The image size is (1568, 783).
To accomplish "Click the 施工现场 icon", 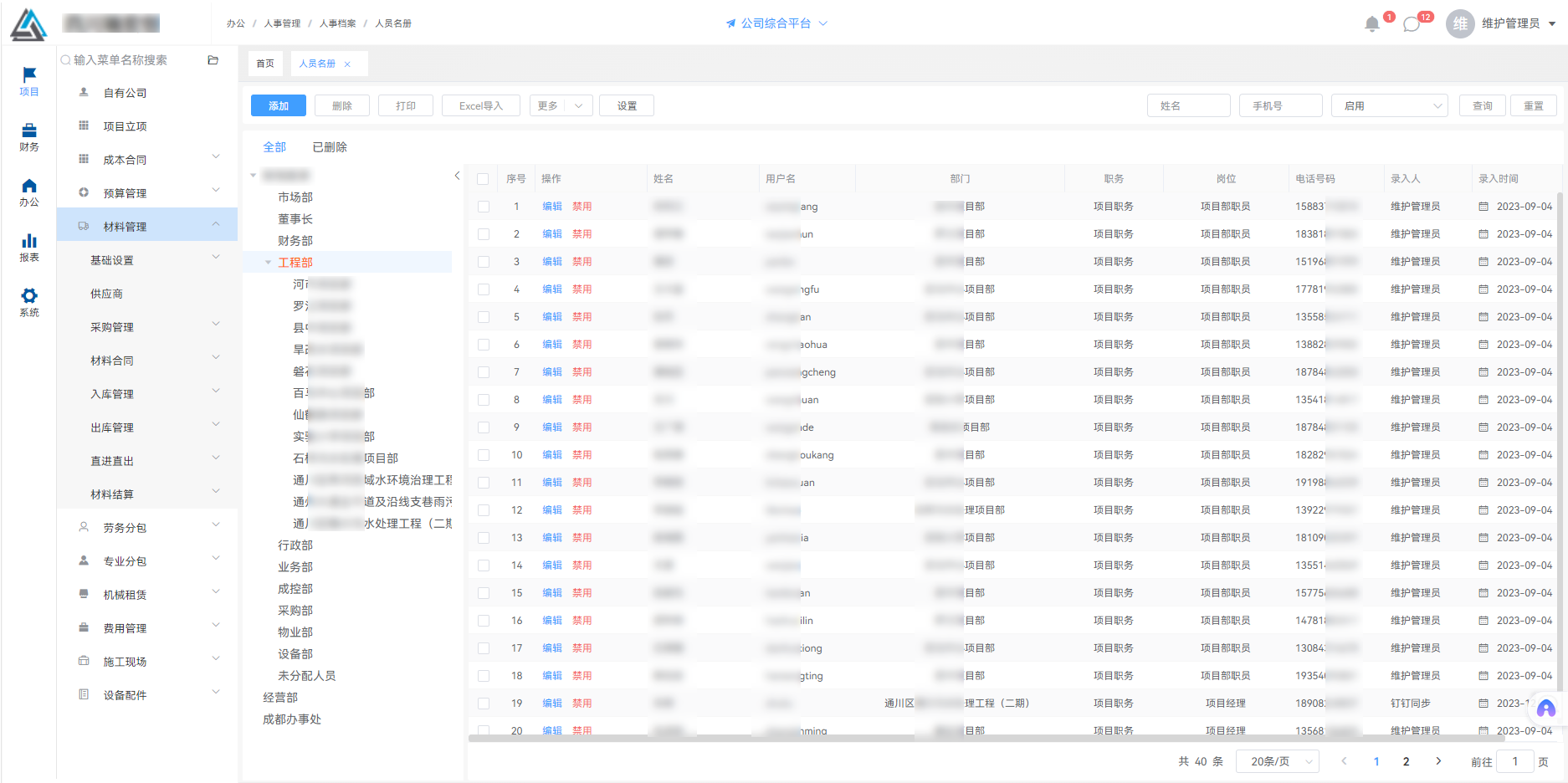I will click(84, 662).
